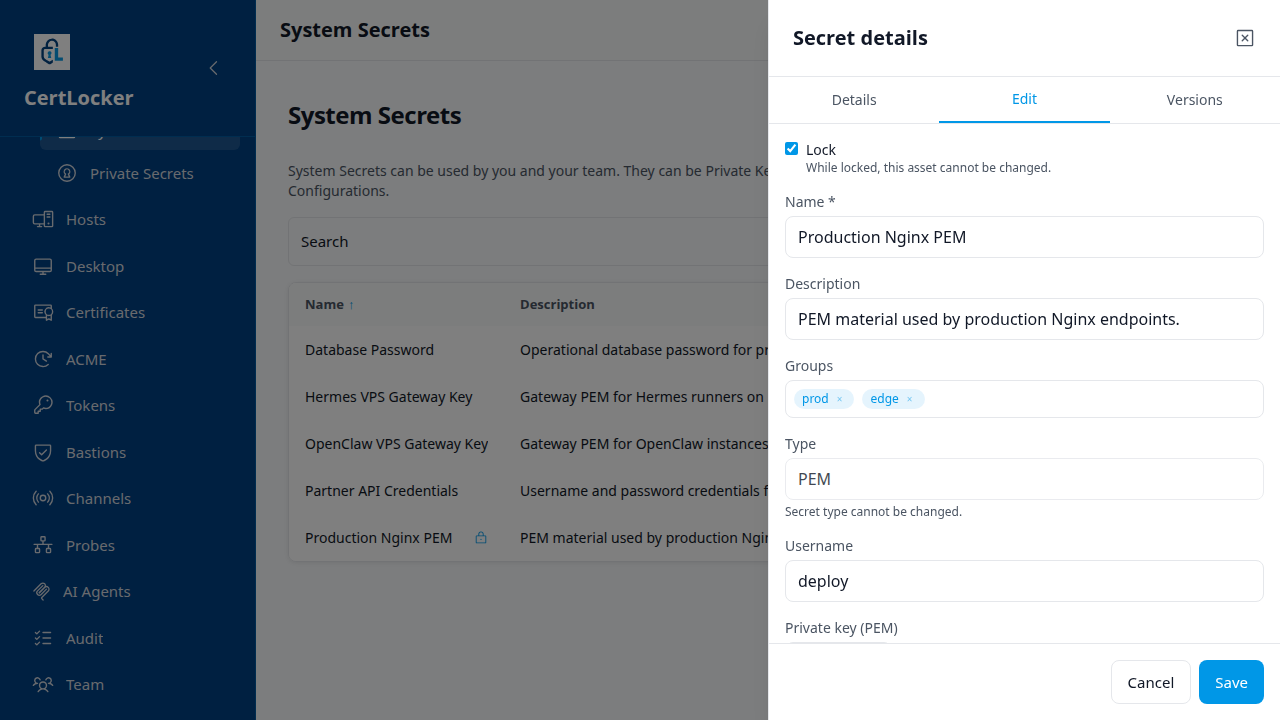Image resolution: width=1280 pixels, height=720 pixels.
Task: Click the Name input field
Action: 1024,237
